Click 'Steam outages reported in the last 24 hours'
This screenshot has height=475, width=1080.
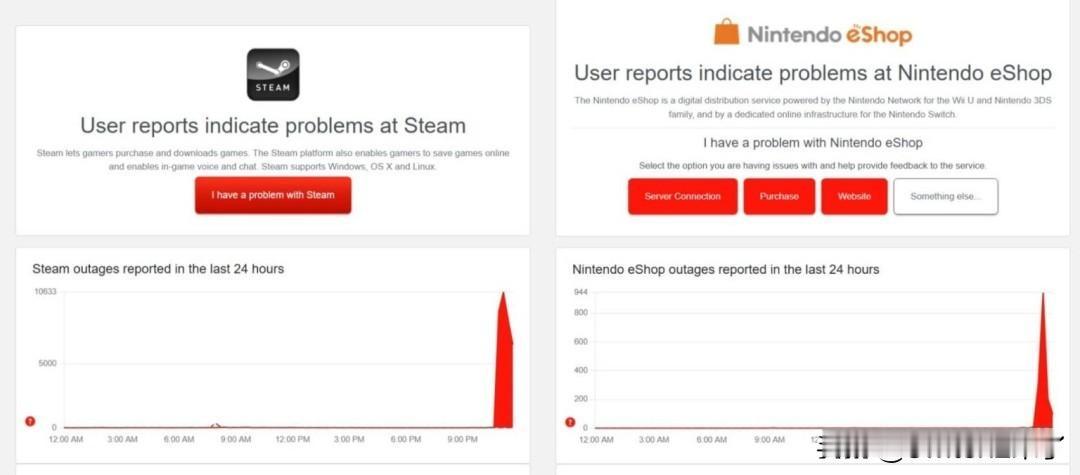tap(158, 268)
